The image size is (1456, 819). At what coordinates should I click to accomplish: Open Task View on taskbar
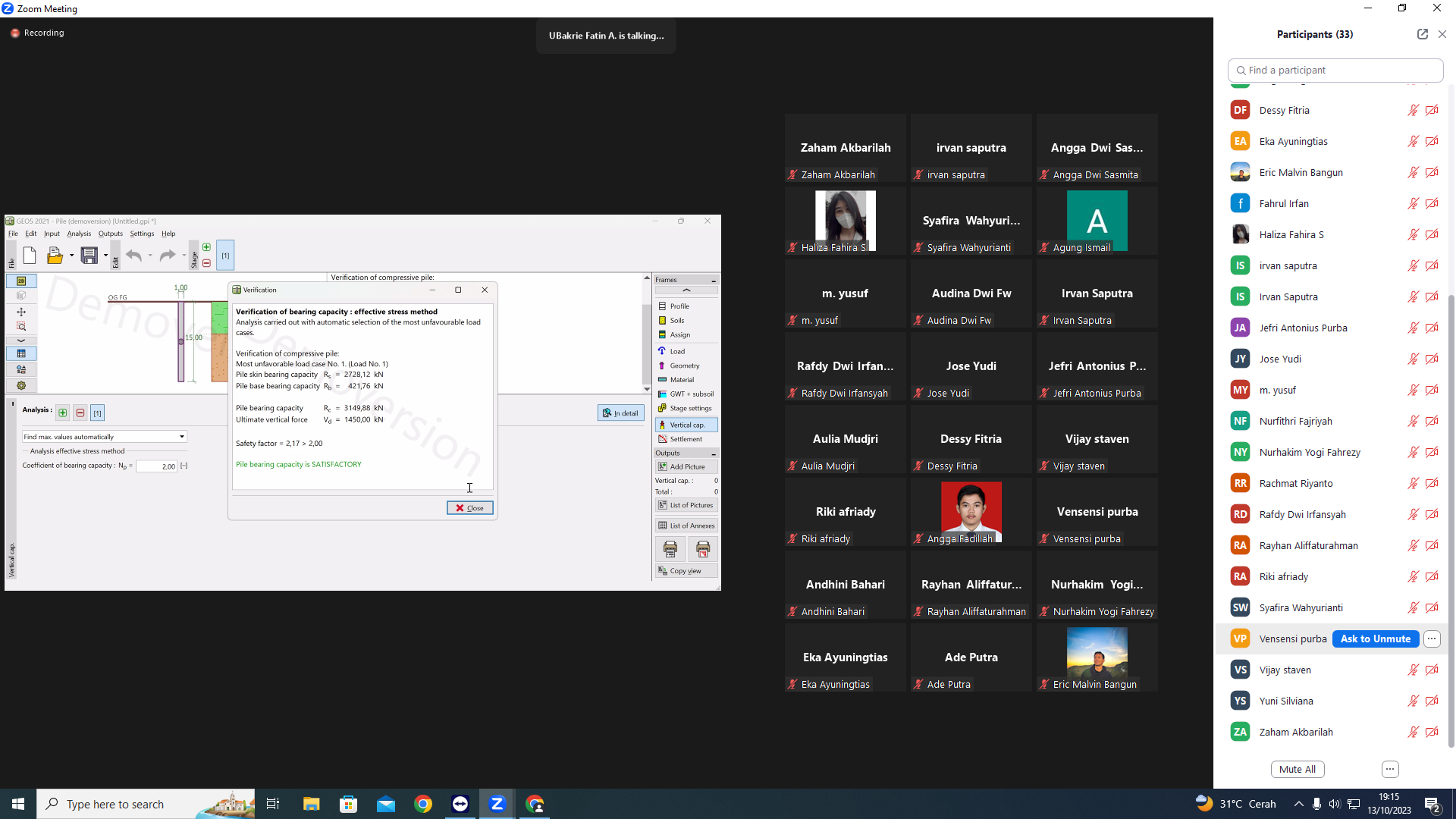(x=273, y=804)
